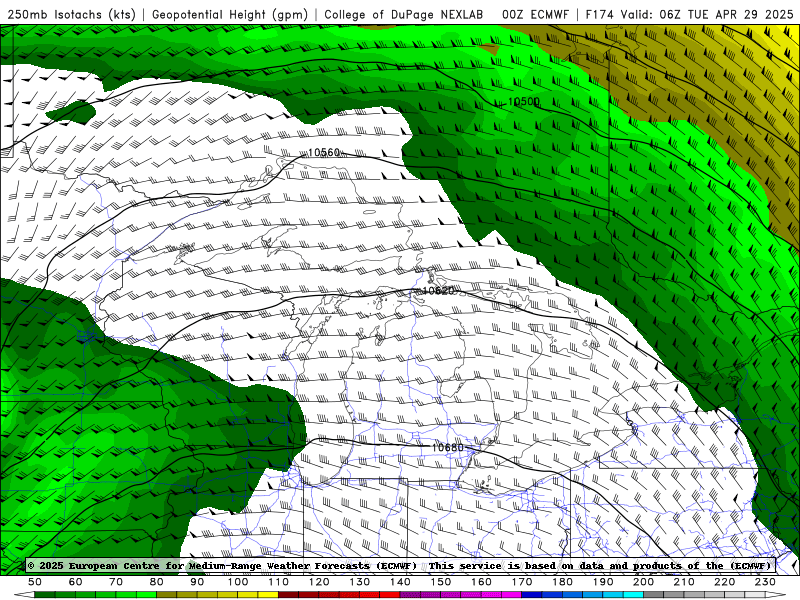800x600 pixels.
Task: Click the 10500 height contour label
Action: click(x=524, y=102)
